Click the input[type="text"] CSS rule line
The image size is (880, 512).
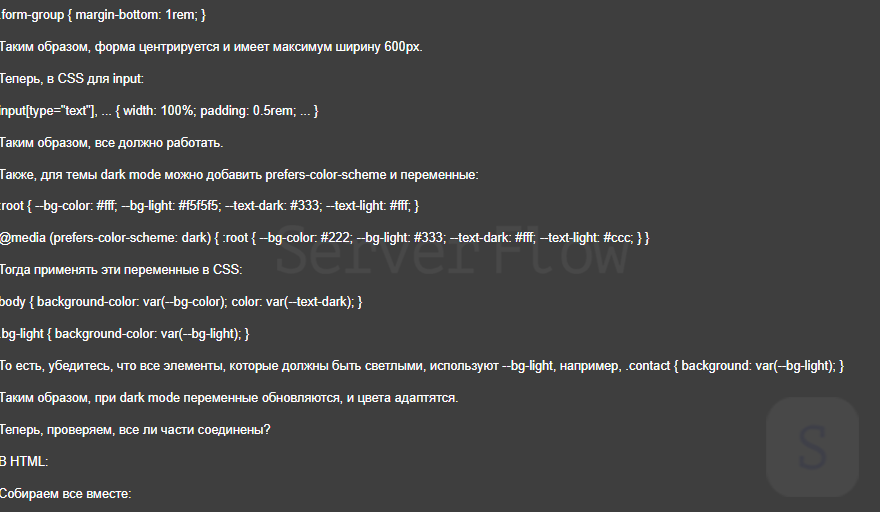159,110
